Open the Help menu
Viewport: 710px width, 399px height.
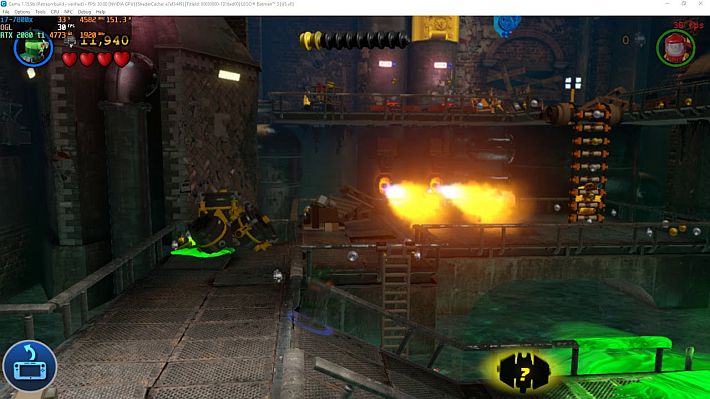(101, 12)
